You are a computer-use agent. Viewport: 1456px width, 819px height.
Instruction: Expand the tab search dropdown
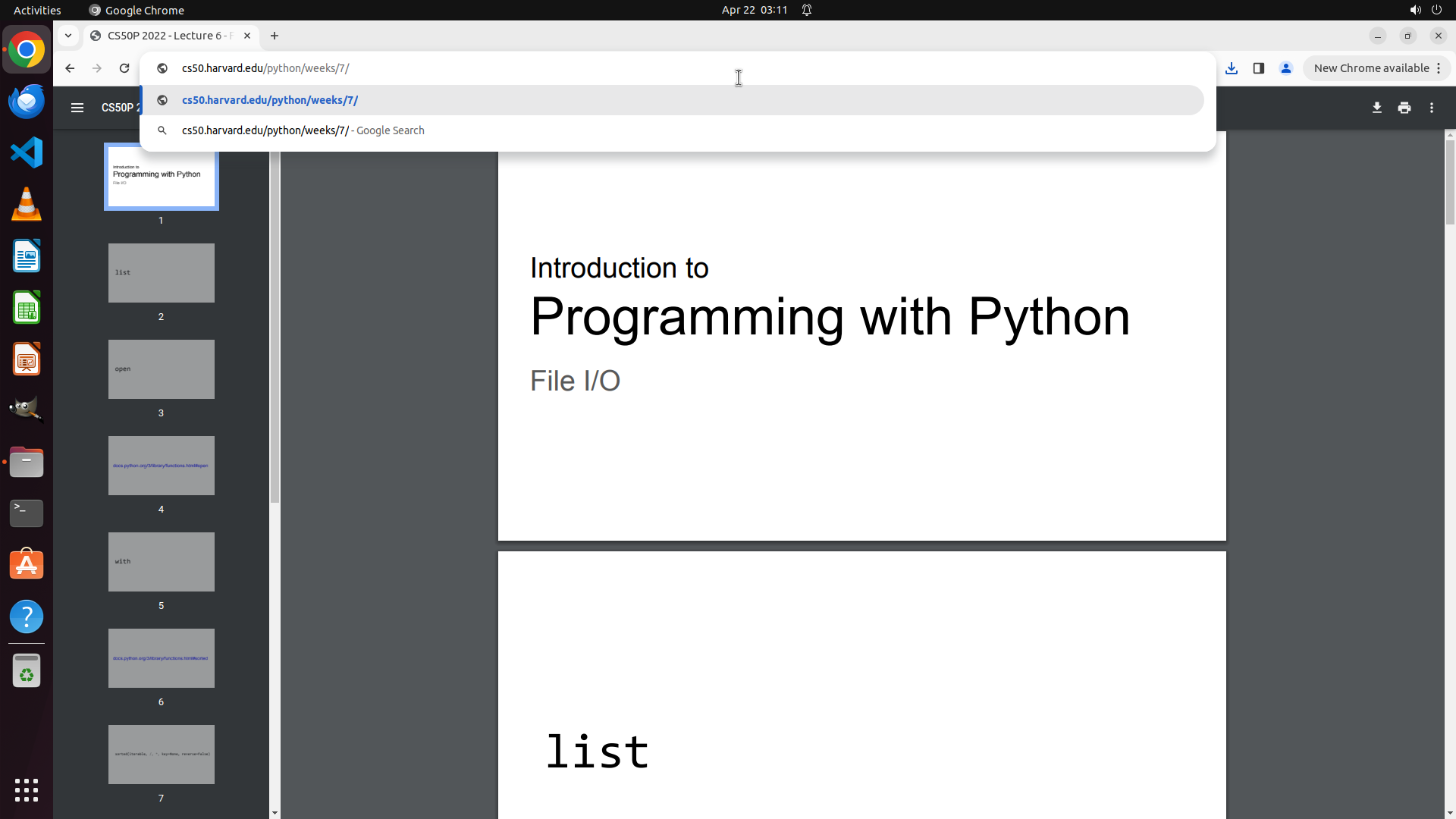(x=68, y=36)
